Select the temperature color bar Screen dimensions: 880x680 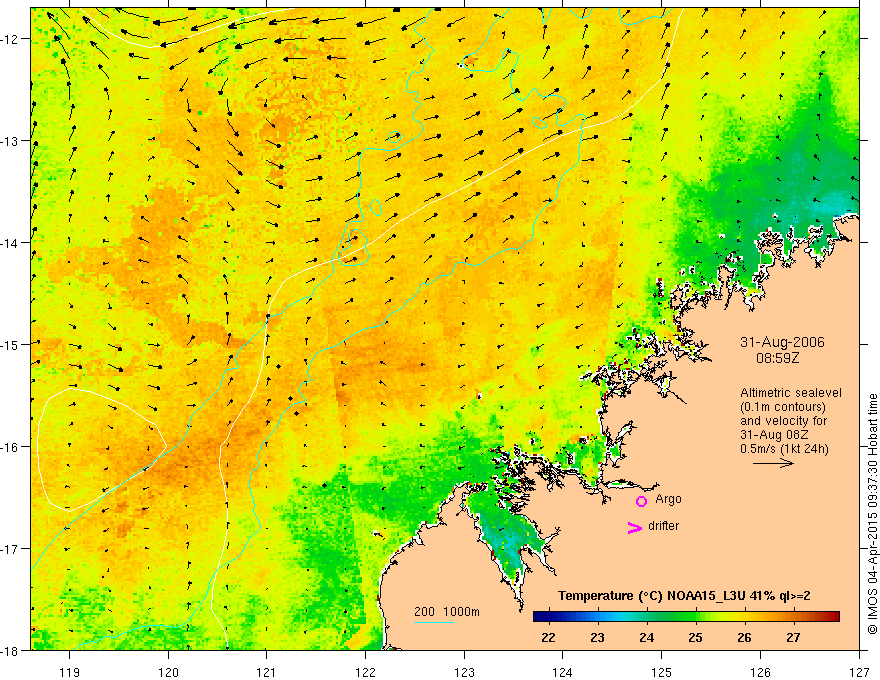coord(686,617)
